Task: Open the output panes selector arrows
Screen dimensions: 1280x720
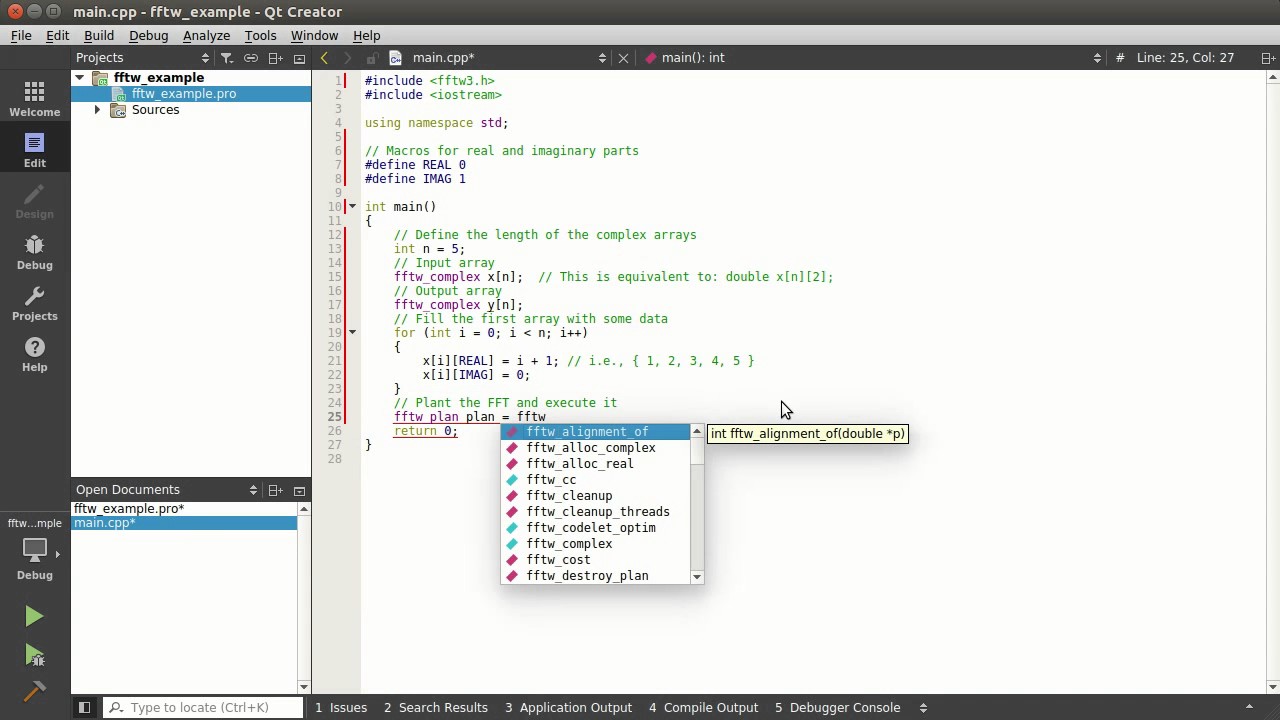Action: (923, 708)
